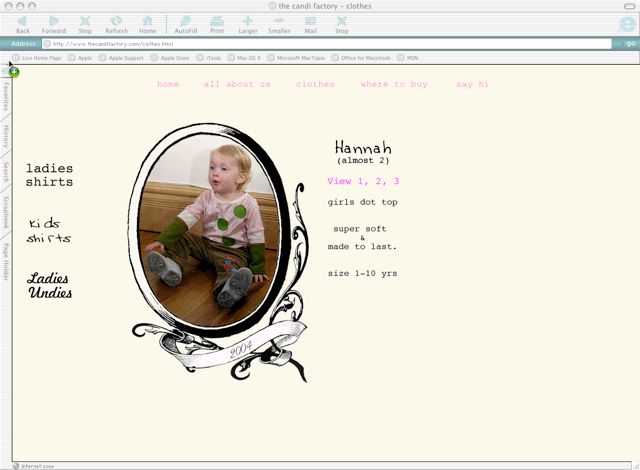Click the girls dot top text
Viewport: 640px width, 470px height.
click(x=362, y=202)
